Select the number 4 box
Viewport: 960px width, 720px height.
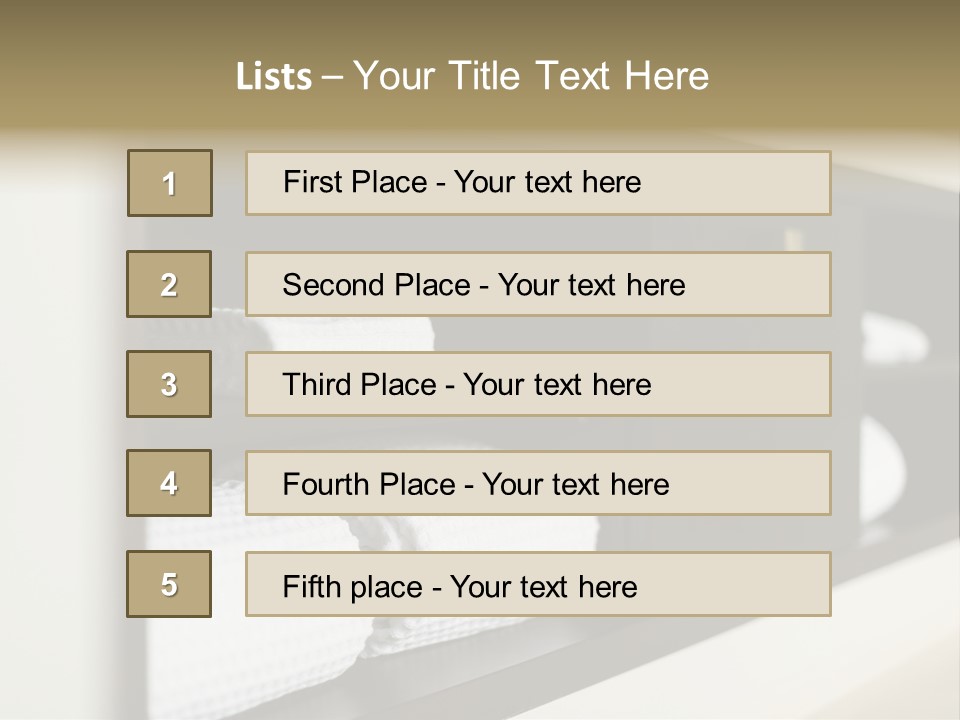tap(169, 483)
